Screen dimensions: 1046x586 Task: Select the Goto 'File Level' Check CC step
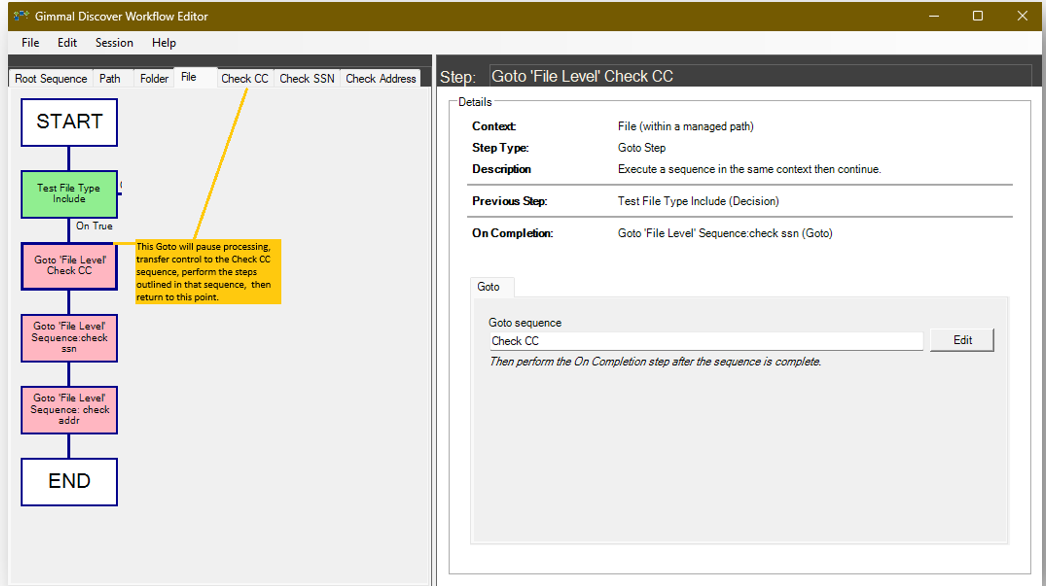69,266
